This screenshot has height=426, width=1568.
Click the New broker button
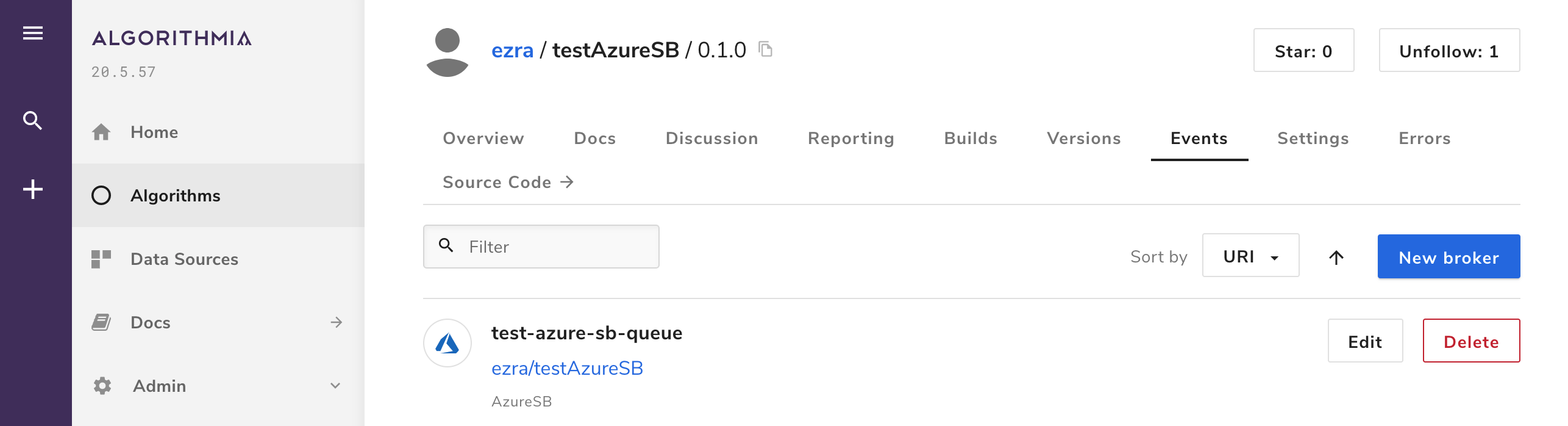point(1449,256)
